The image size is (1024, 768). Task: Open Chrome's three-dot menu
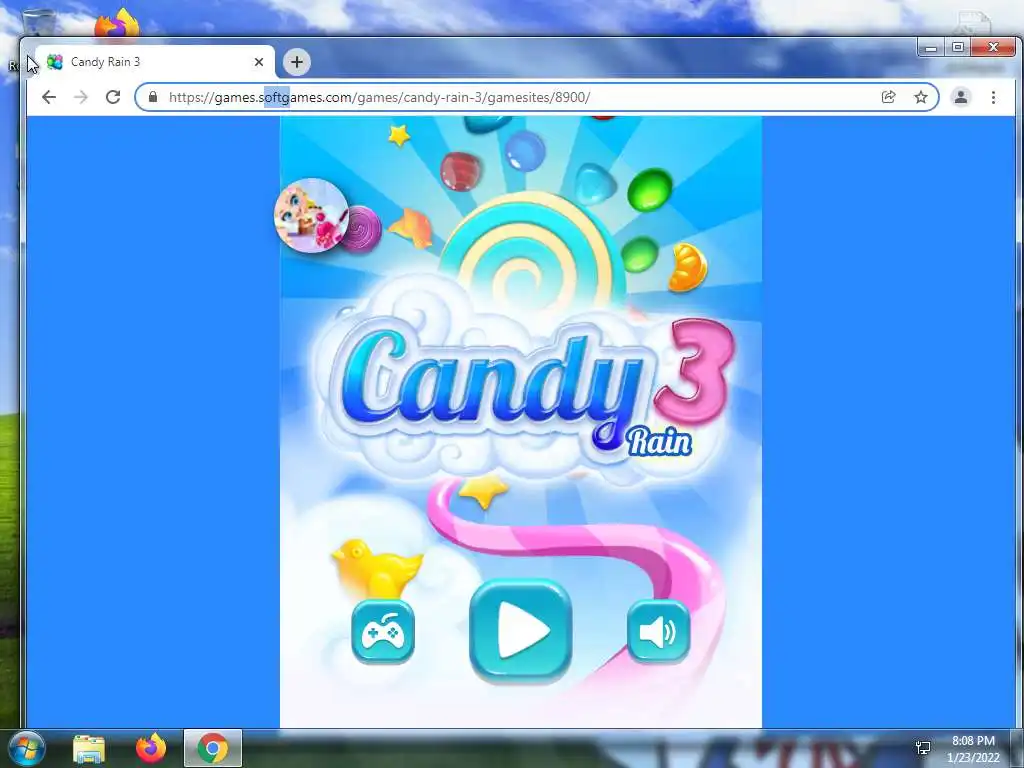coord(993,97)
